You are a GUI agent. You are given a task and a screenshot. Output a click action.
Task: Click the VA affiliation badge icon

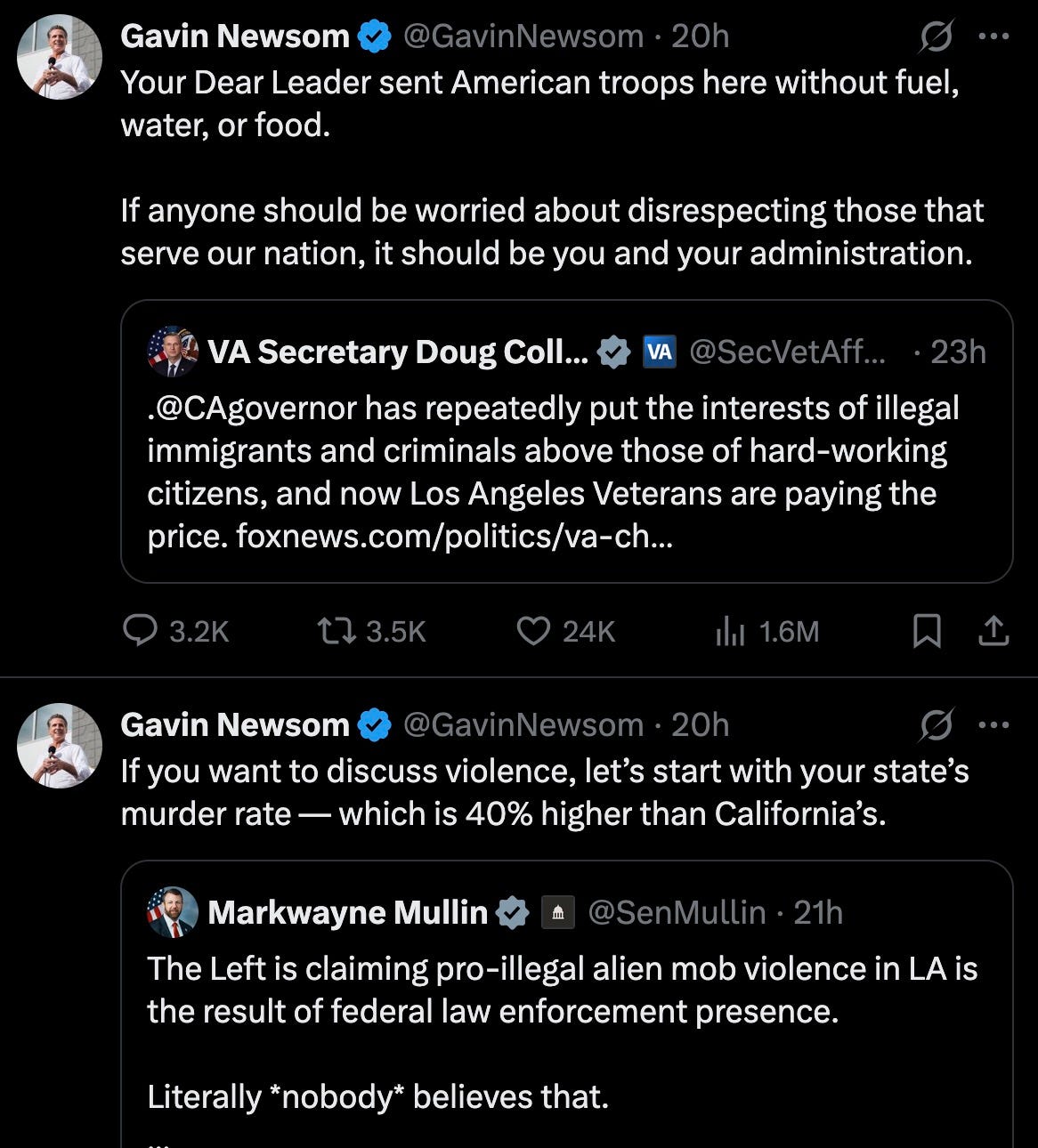click(660, 352)
